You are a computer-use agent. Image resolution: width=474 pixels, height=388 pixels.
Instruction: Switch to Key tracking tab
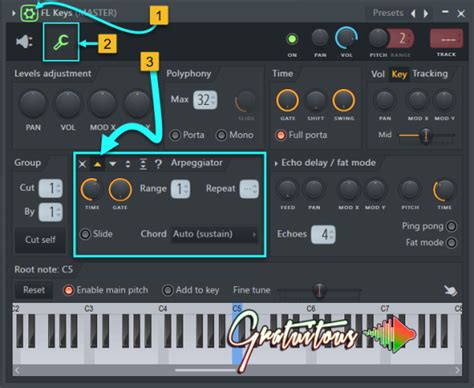point(399,74)
